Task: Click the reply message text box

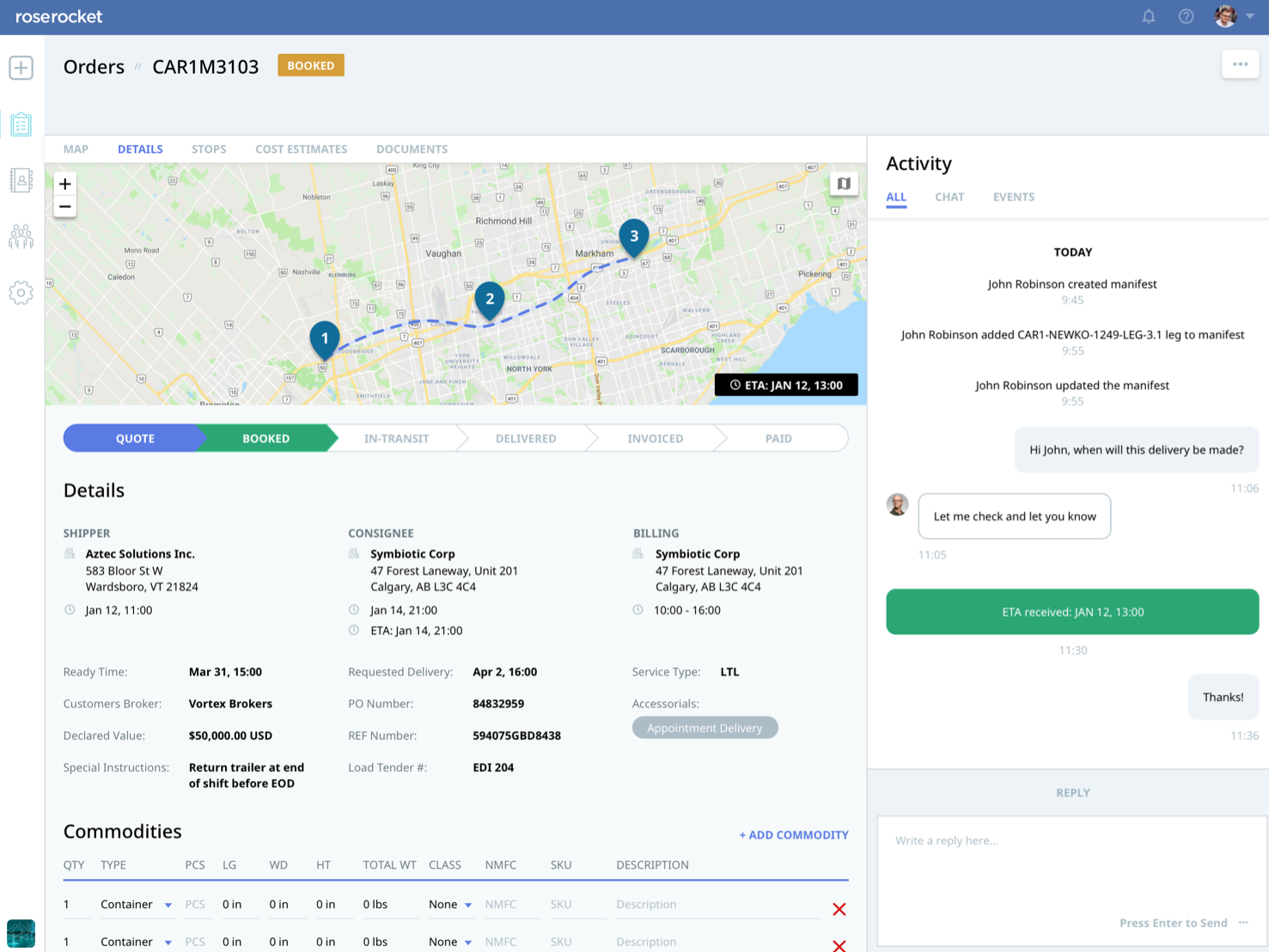Action: (x=1071, y=881)
